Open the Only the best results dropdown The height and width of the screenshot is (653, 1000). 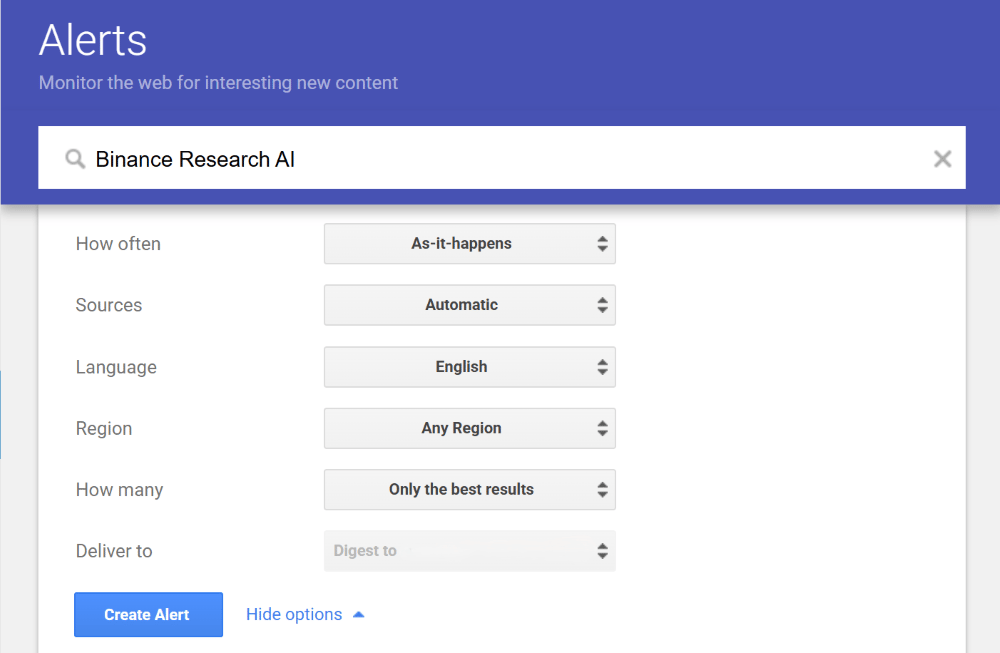(461, 490)
